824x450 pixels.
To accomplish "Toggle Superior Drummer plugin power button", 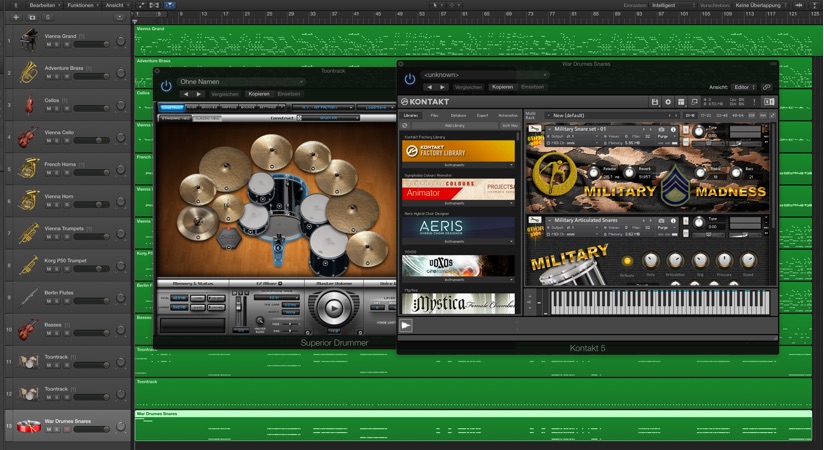I will (166, 85).
